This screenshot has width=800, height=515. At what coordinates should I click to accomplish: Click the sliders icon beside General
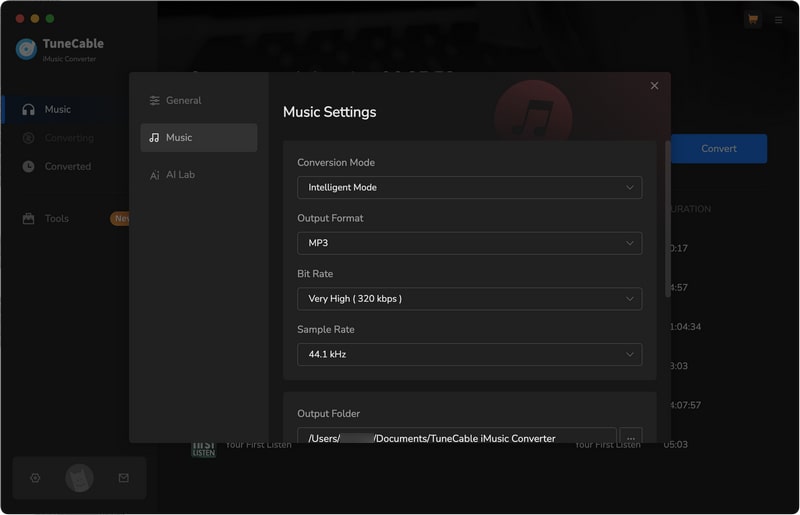(x=154, y=101)
